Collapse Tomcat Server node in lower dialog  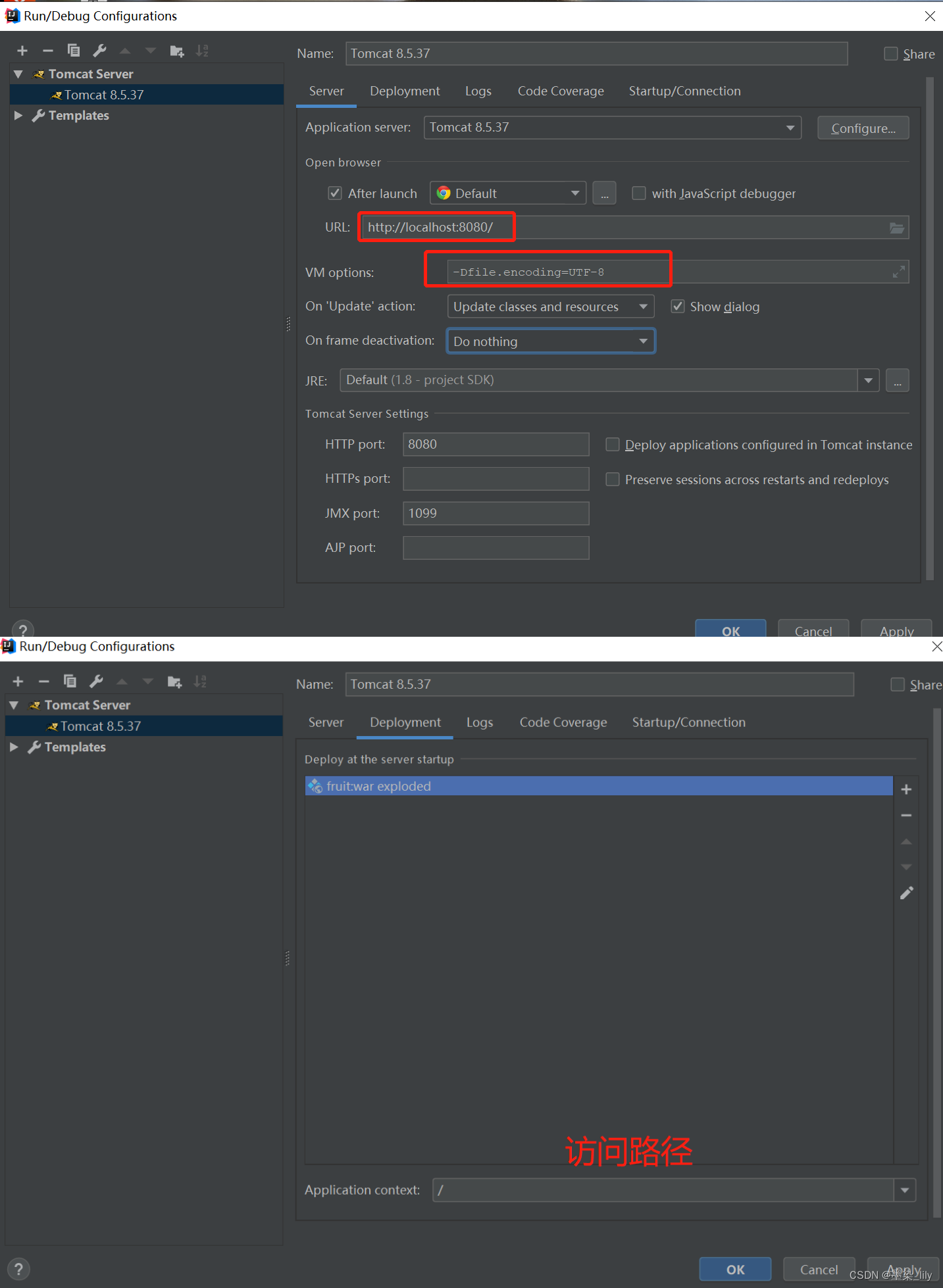[14, 705]
